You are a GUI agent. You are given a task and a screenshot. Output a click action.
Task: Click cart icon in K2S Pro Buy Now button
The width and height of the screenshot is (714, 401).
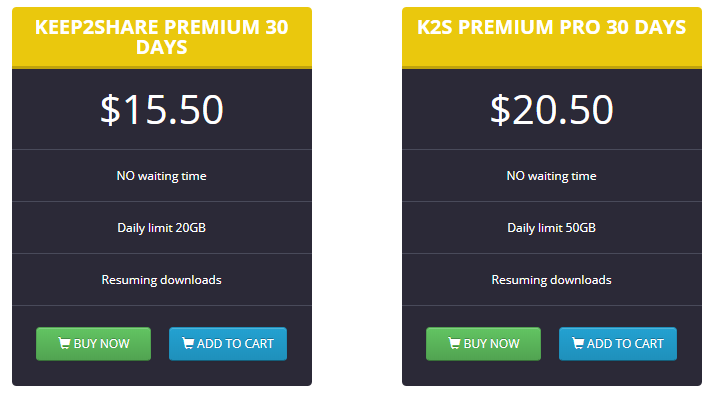pyautogui.click(x=454, y=343)
